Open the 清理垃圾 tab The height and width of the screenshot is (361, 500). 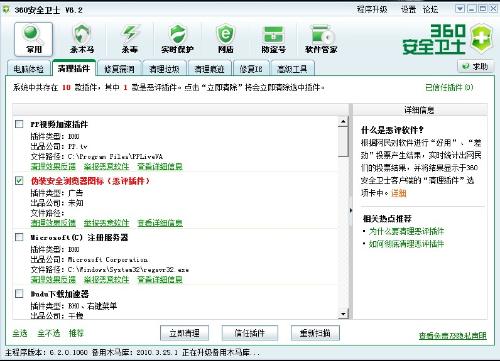[x=164, y=69]
